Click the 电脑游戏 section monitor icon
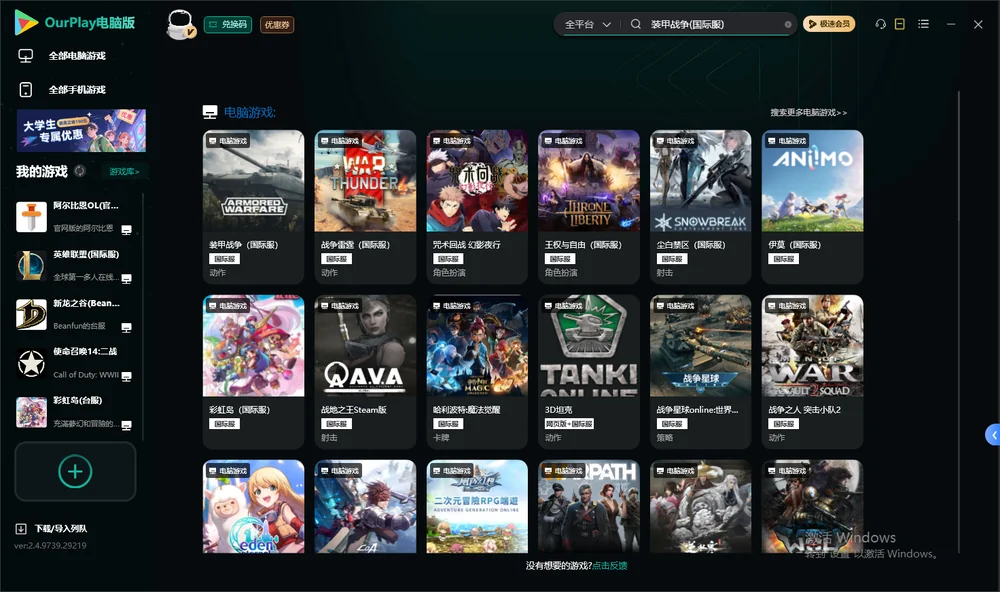The height and width of the screenshot is (592, 1000). 210,112
